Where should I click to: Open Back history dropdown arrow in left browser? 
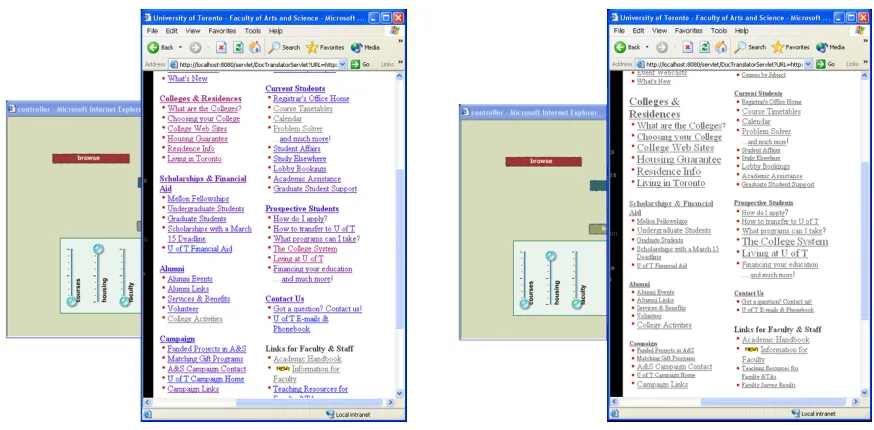(x=181, y=47)
